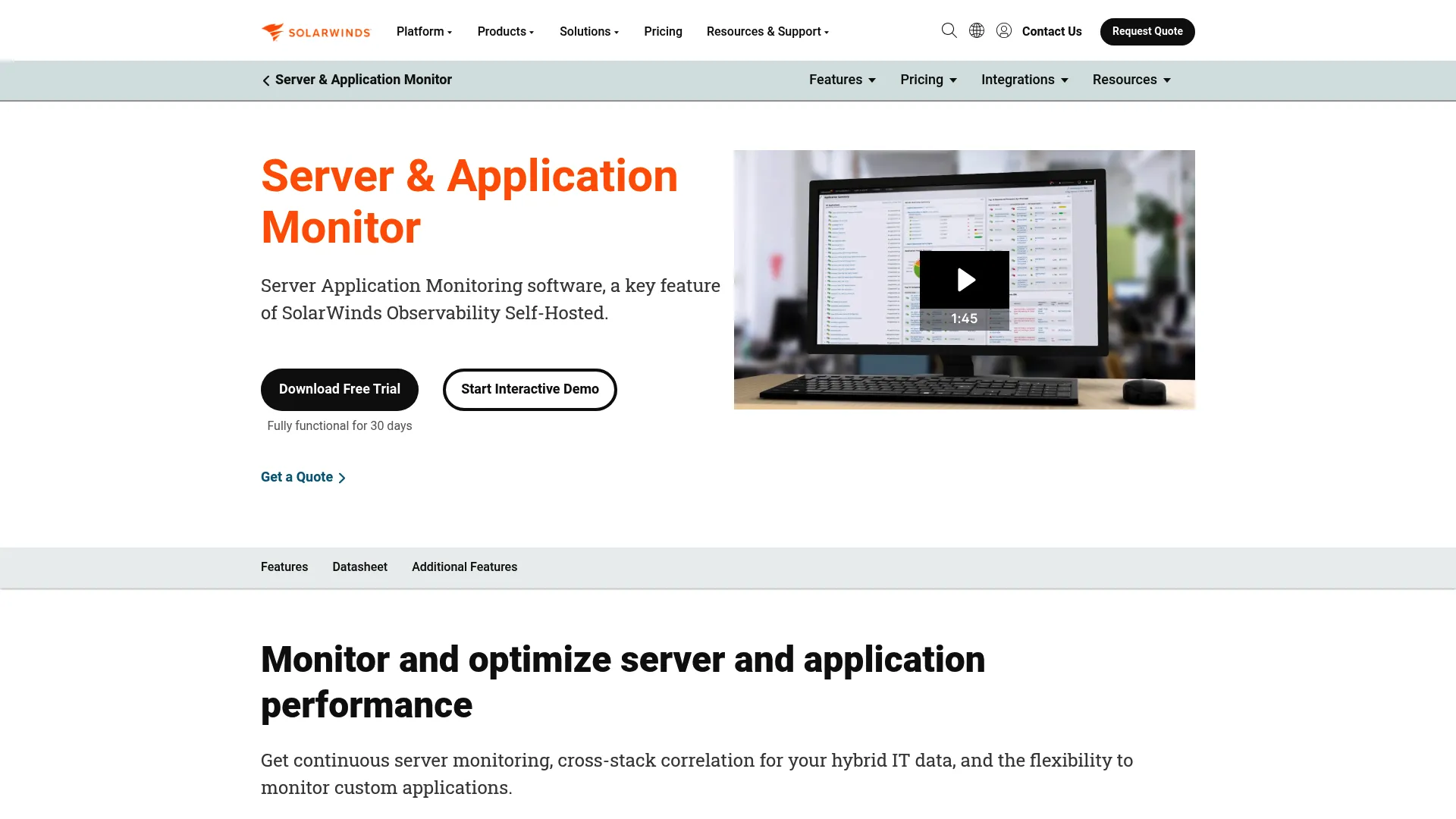Expand the Integrations dropdown
The height and width of the screenshot is (819, 1456).
pyautogui.click(x=1025, y=80)
